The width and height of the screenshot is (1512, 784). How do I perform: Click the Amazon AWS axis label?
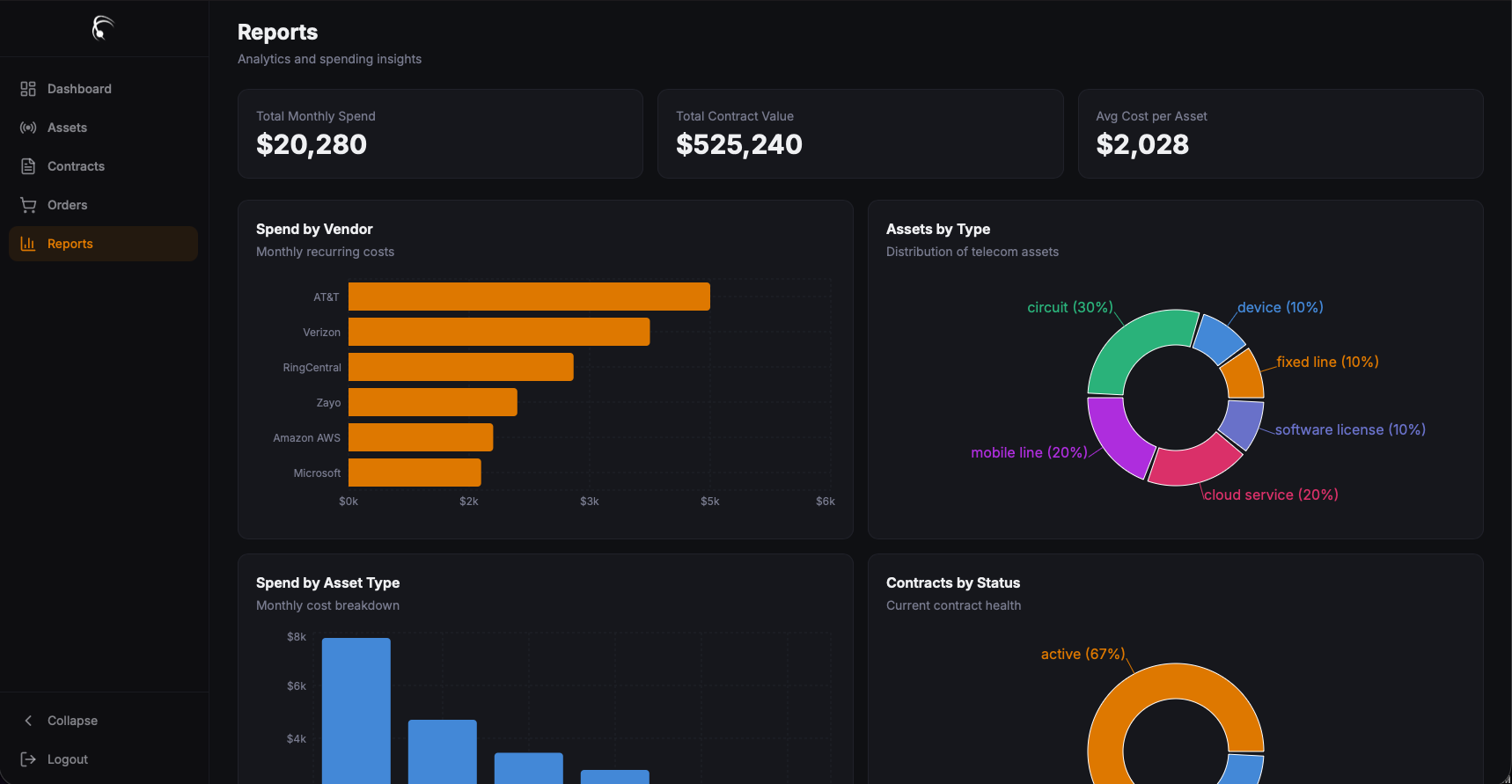[x=306, y=438]
